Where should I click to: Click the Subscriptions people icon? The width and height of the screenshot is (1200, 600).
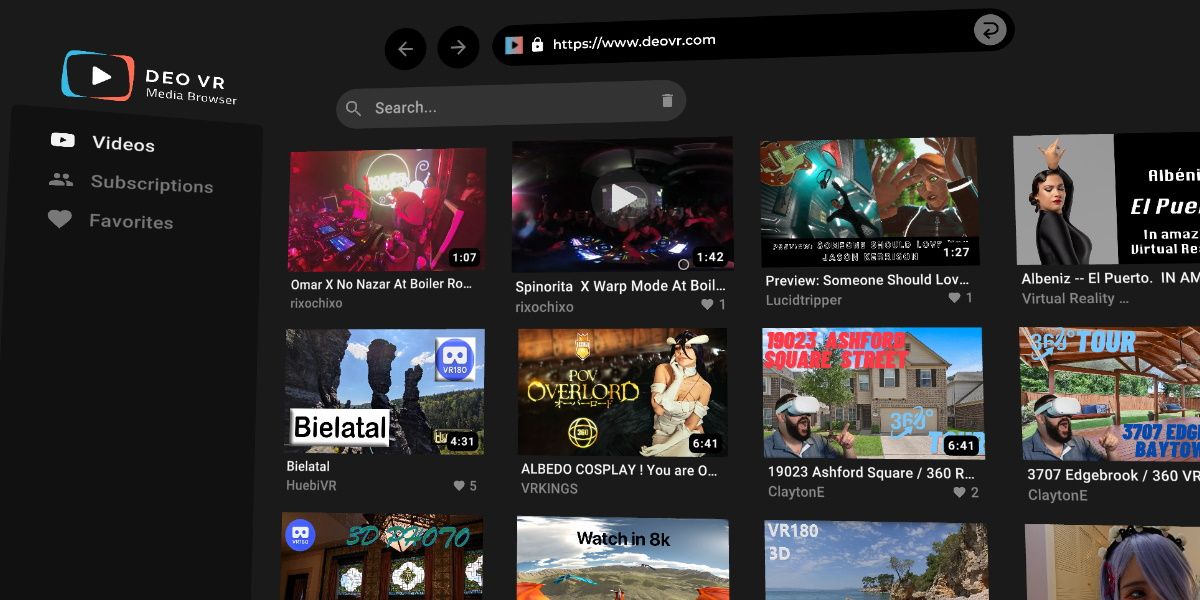click(61, 180)
